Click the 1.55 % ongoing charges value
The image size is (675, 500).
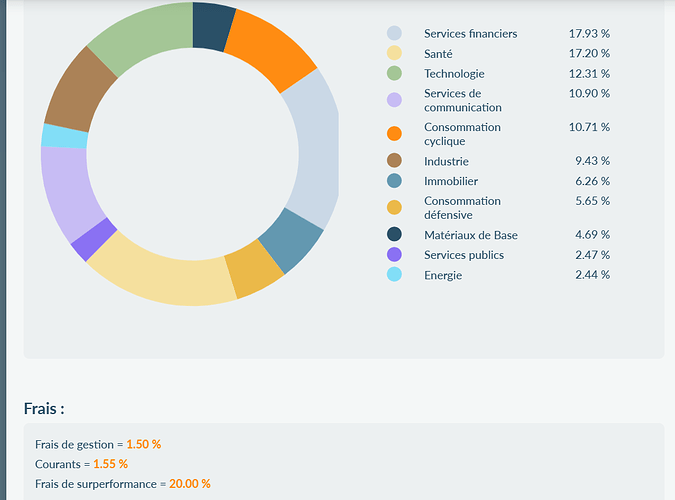pos(111,464)
